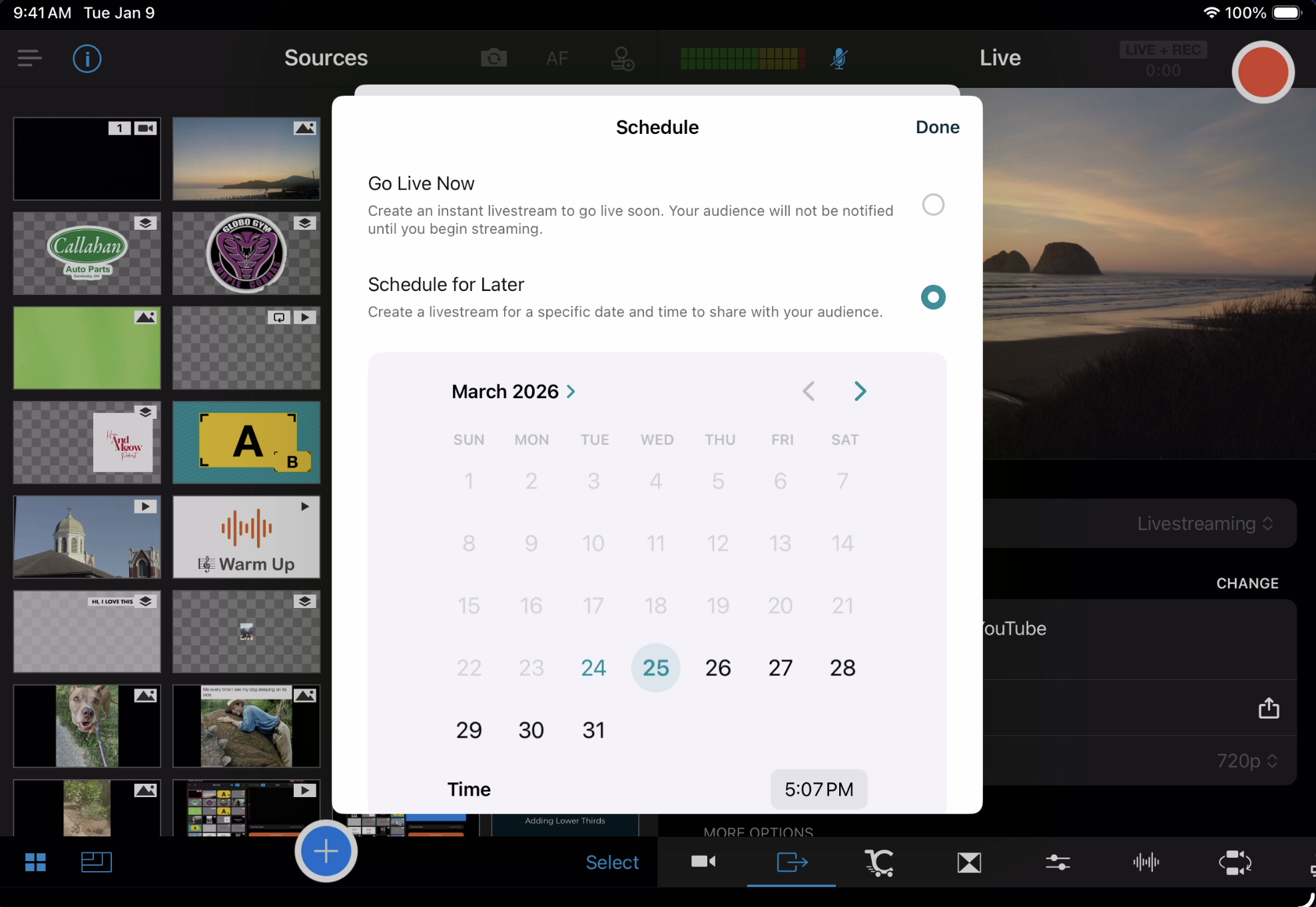
Task: Open the audio waveform tab in bottom toolbar
Action: (x=1146, y=862)
